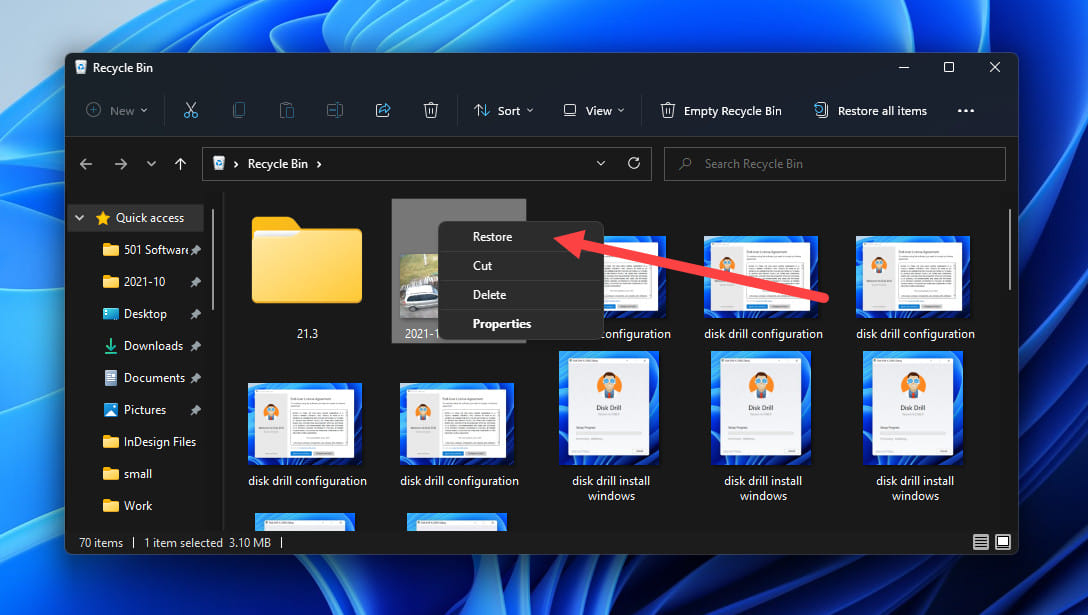This screenshot has width=1088, height=615.
Task: Open 501 Software in Quick access
Action: pos(156,250)
